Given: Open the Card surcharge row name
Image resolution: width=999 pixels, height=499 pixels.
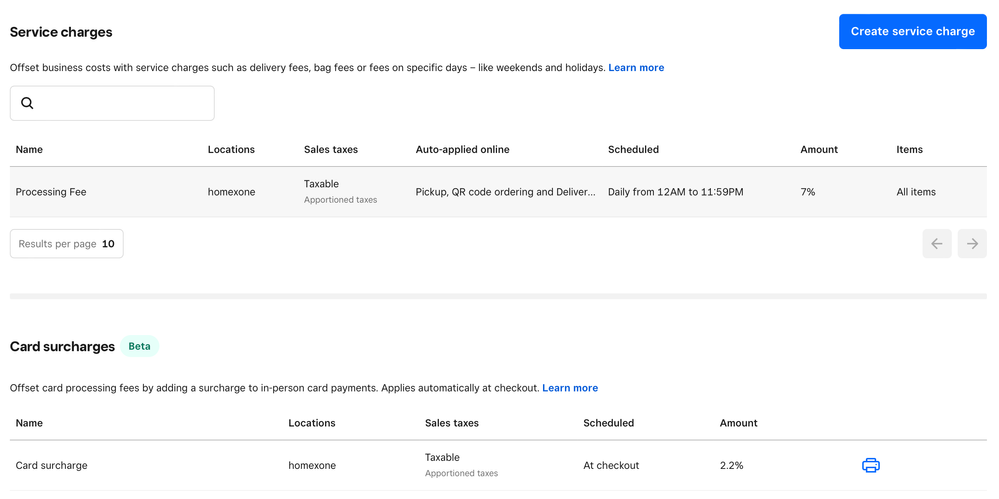Looking at the screenshot, I should (x=52, y=466).
